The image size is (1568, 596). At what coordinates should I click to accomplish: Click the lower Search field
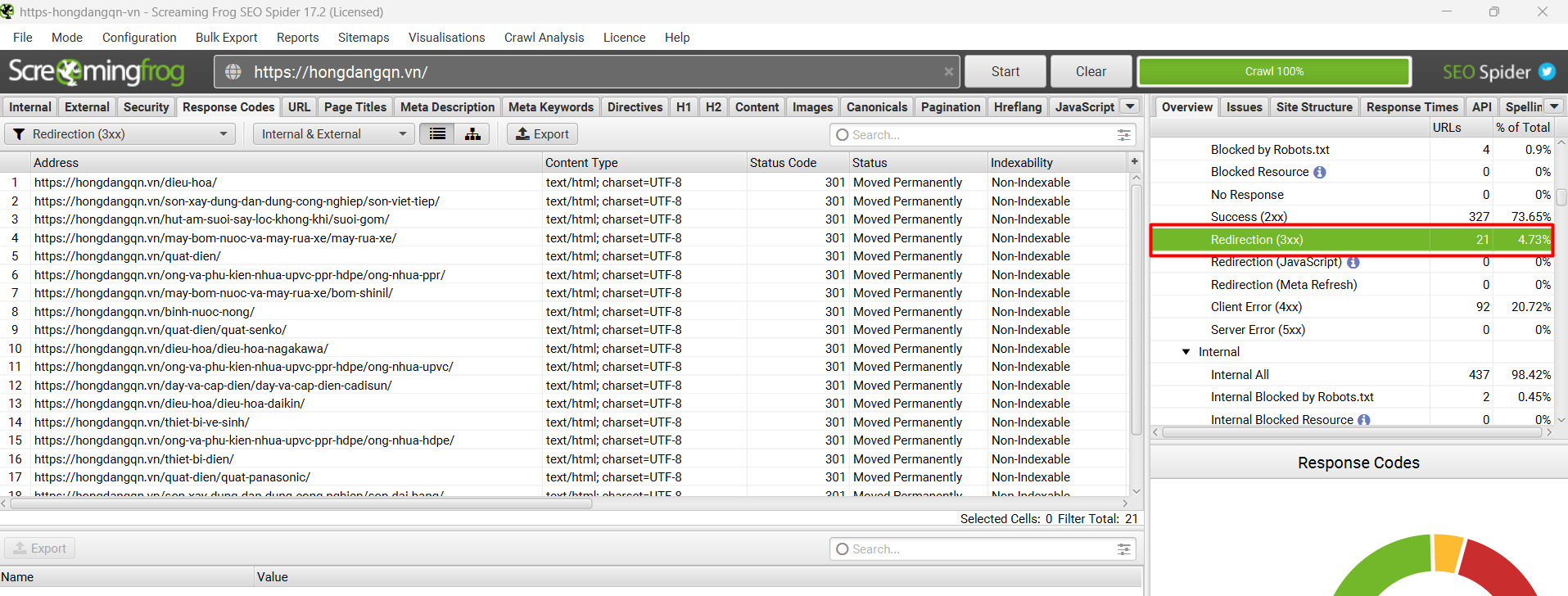pos(983,549)
